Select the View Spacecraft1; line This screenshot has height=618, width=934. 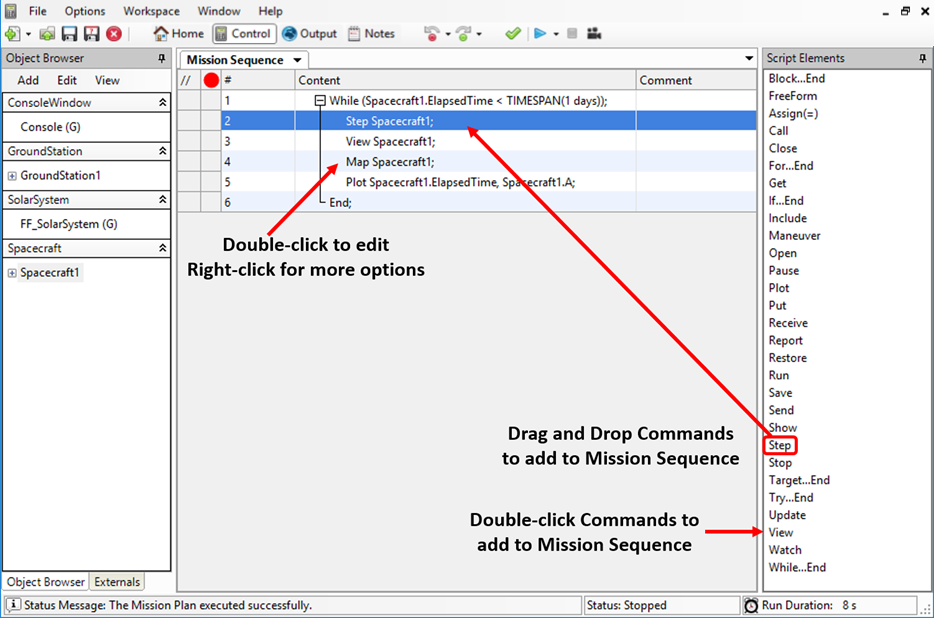pos(390,141)
